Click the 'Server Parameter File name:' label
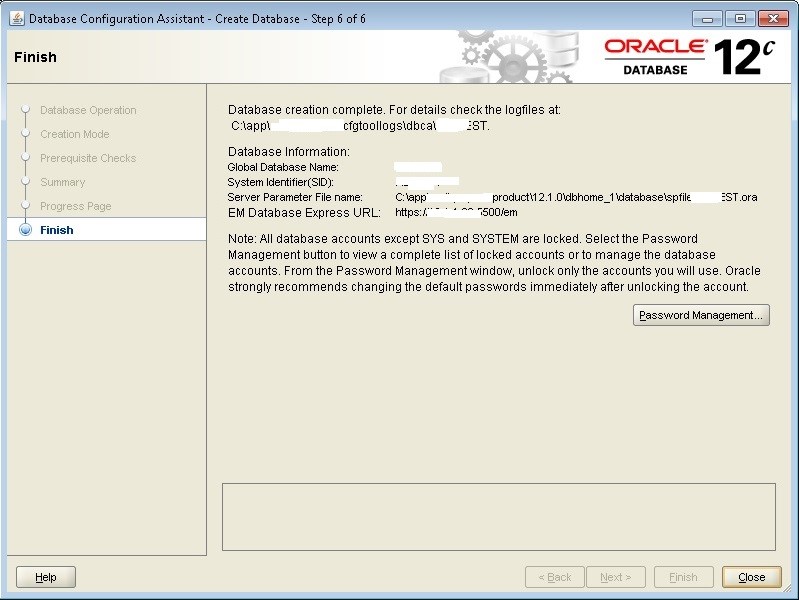This screenshot has width=799, height=600. click(295, 197)
